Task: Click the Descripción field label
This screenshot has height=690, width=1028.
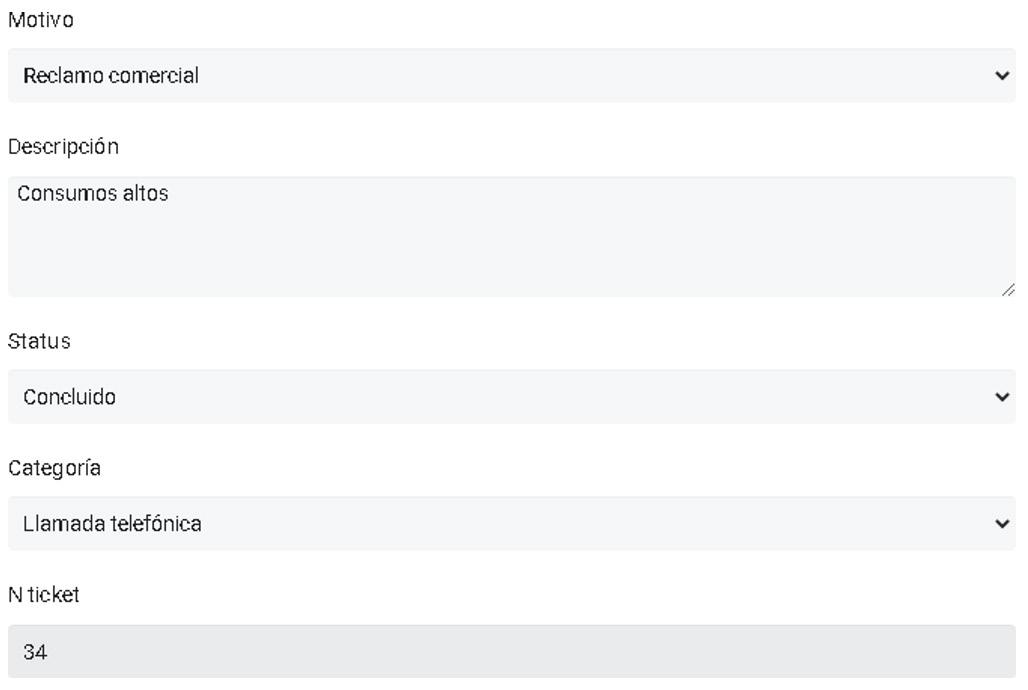Action: (63, 147)
